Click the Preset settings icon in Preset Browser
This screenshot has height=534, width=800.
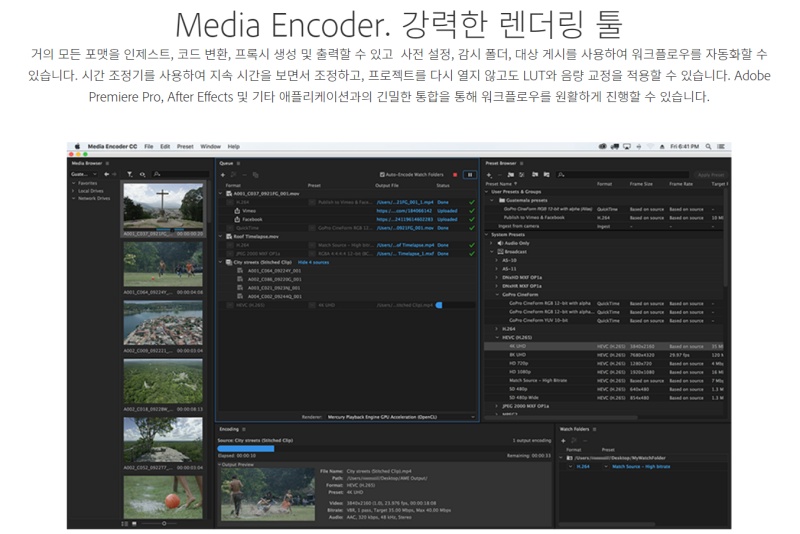(522, 175)
